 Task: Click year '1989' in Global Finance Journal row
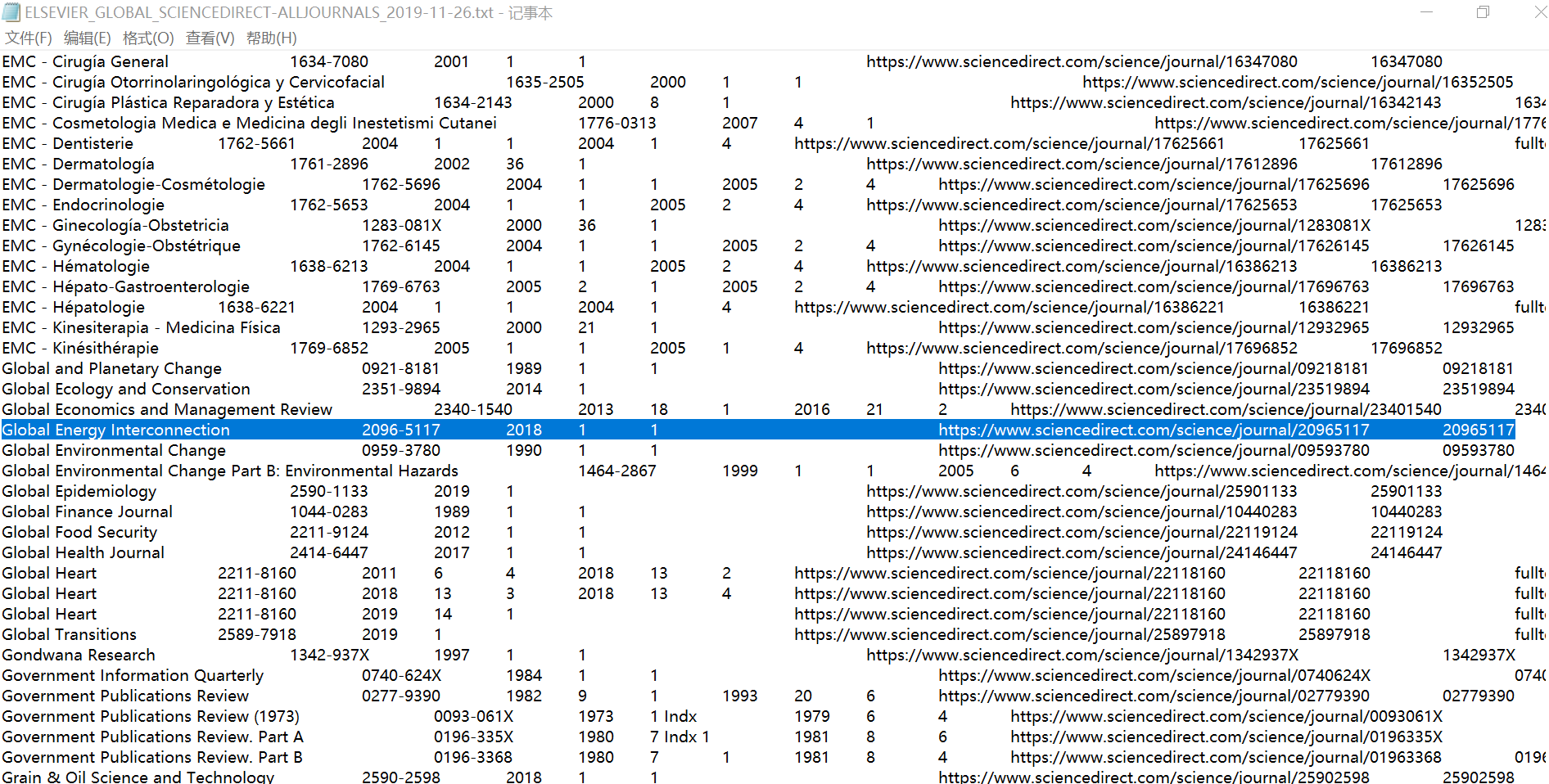pos(452,511)
